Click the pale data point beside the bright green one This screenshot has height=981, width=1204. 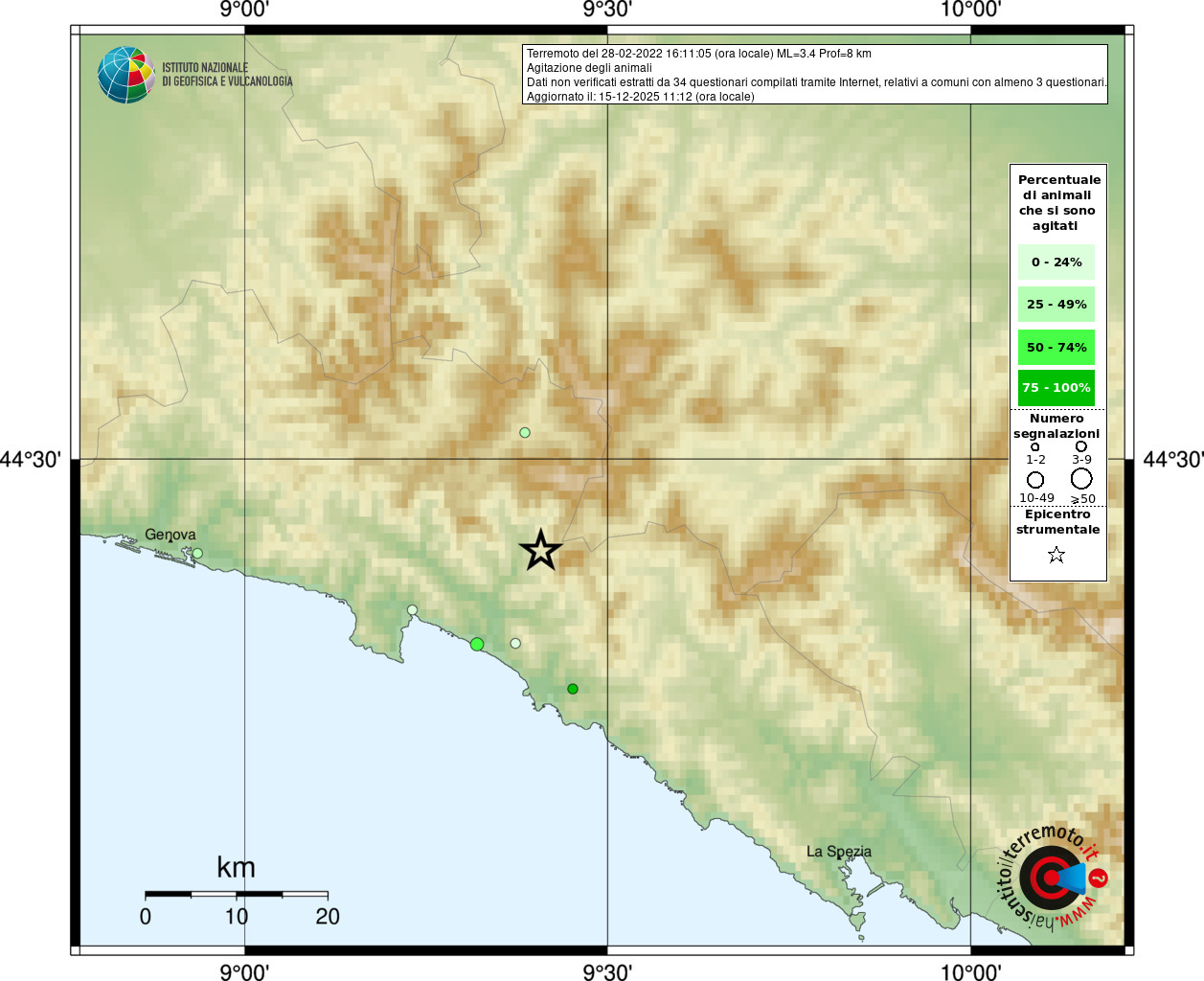515,644
